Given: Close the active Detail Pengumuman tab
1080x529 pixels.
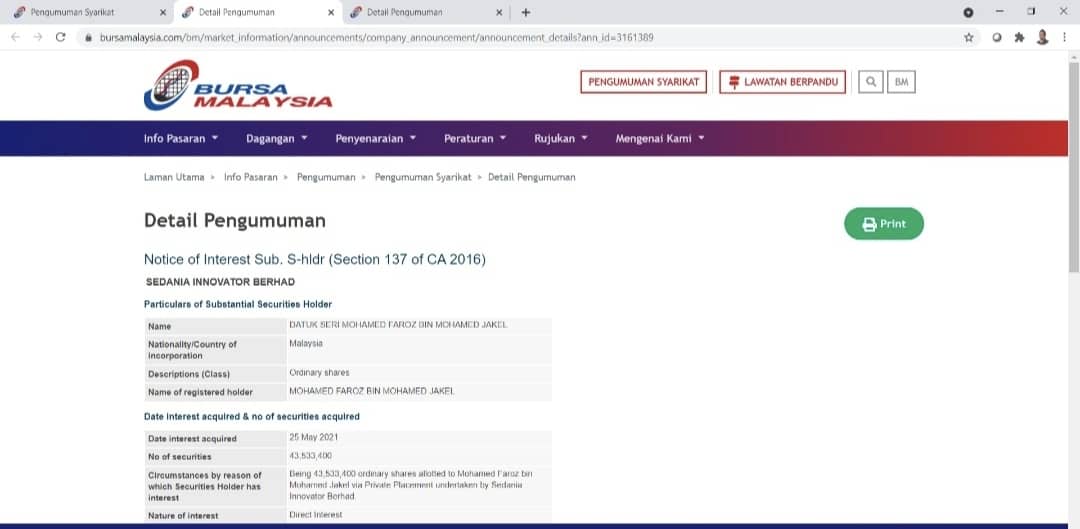Looking at the screenshot, I should point(331,12).
